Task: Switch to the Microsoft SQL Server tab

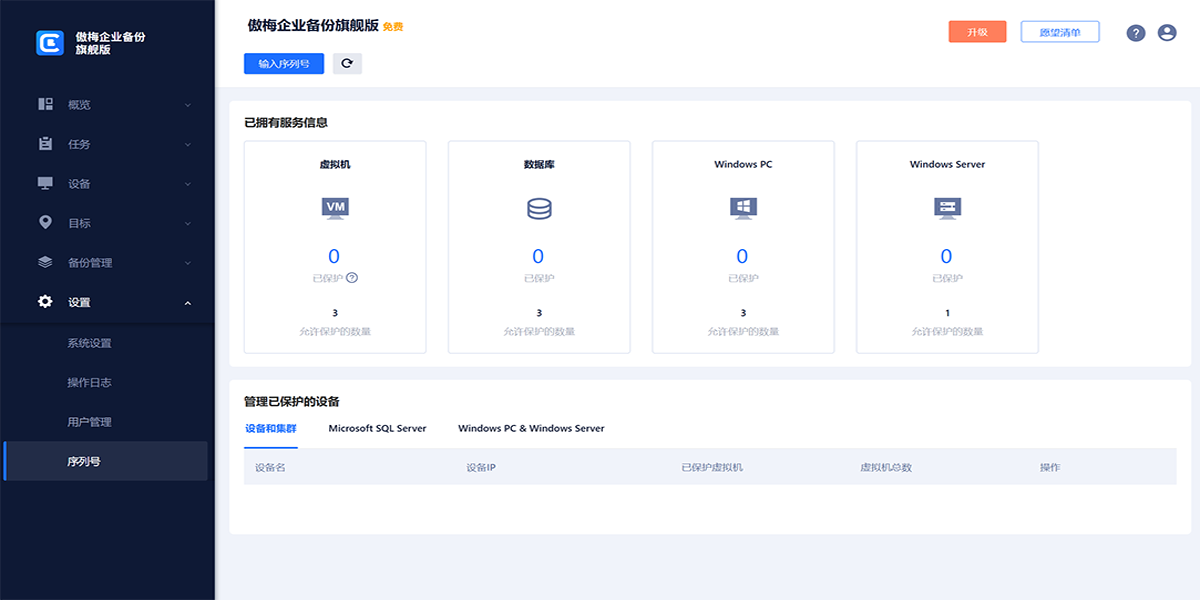Action: coord(377,428)
